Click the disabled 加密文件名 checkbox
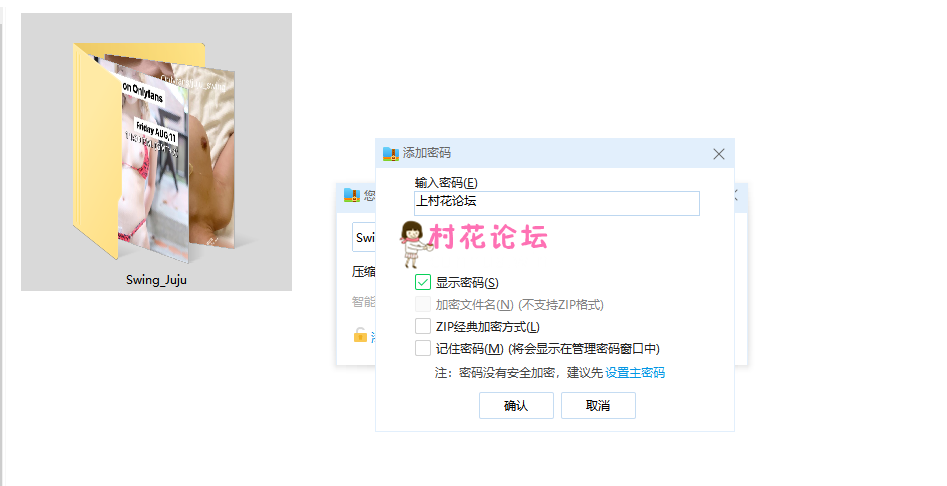Viewport: 947px width, 486px height. pyautogui.click(x=423, y=304)
